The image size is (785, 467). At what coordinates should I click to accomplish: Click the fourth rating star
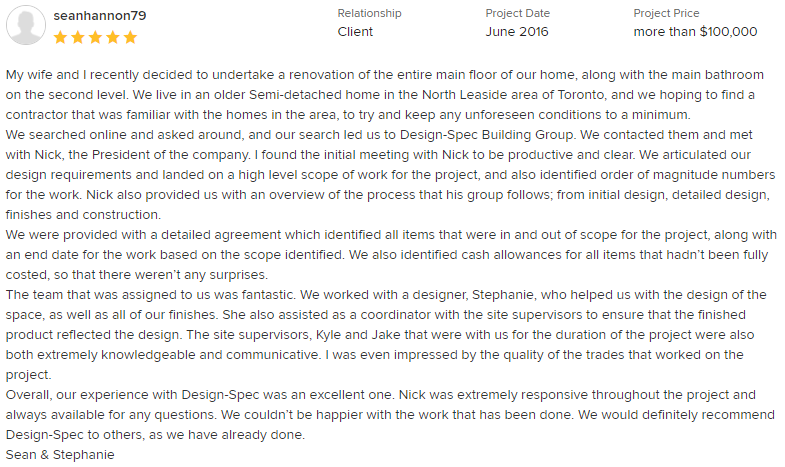(112, 38)
